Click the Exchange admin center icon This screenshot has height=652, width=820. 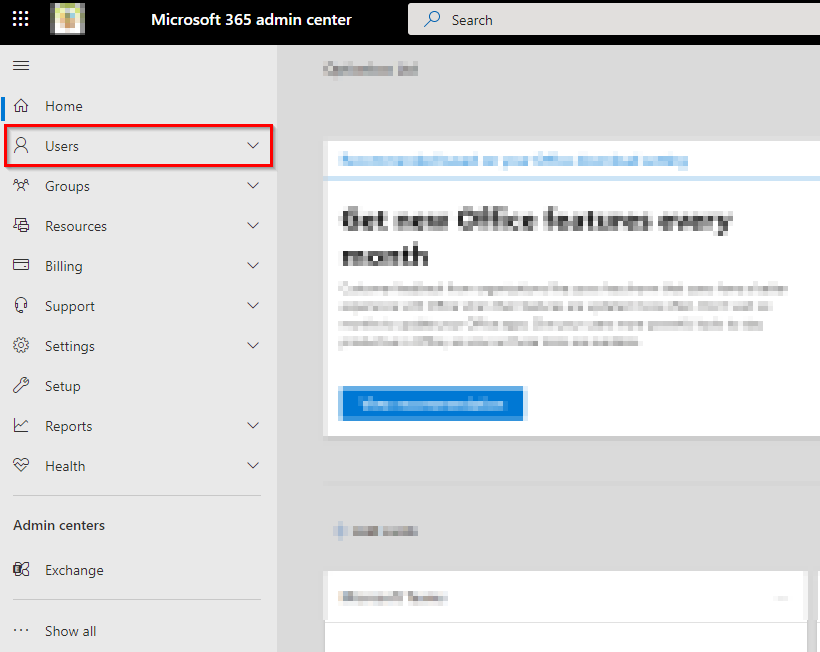(x=21, y=569)
